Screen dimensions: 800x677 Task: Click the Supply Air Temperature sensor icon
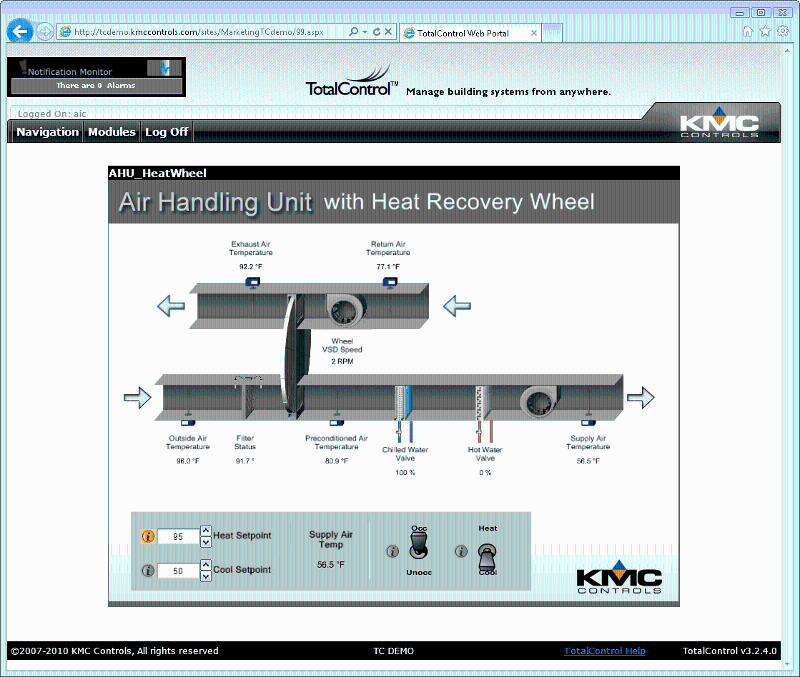click(588, 423)
